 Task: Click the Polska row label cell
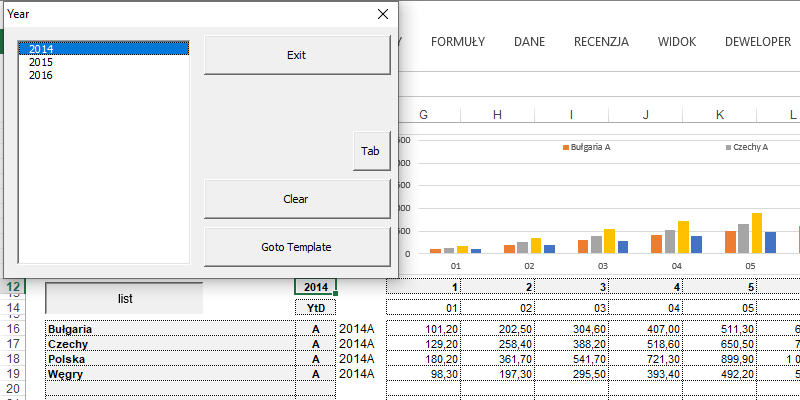pyautogui.click(x=170, y=359)
